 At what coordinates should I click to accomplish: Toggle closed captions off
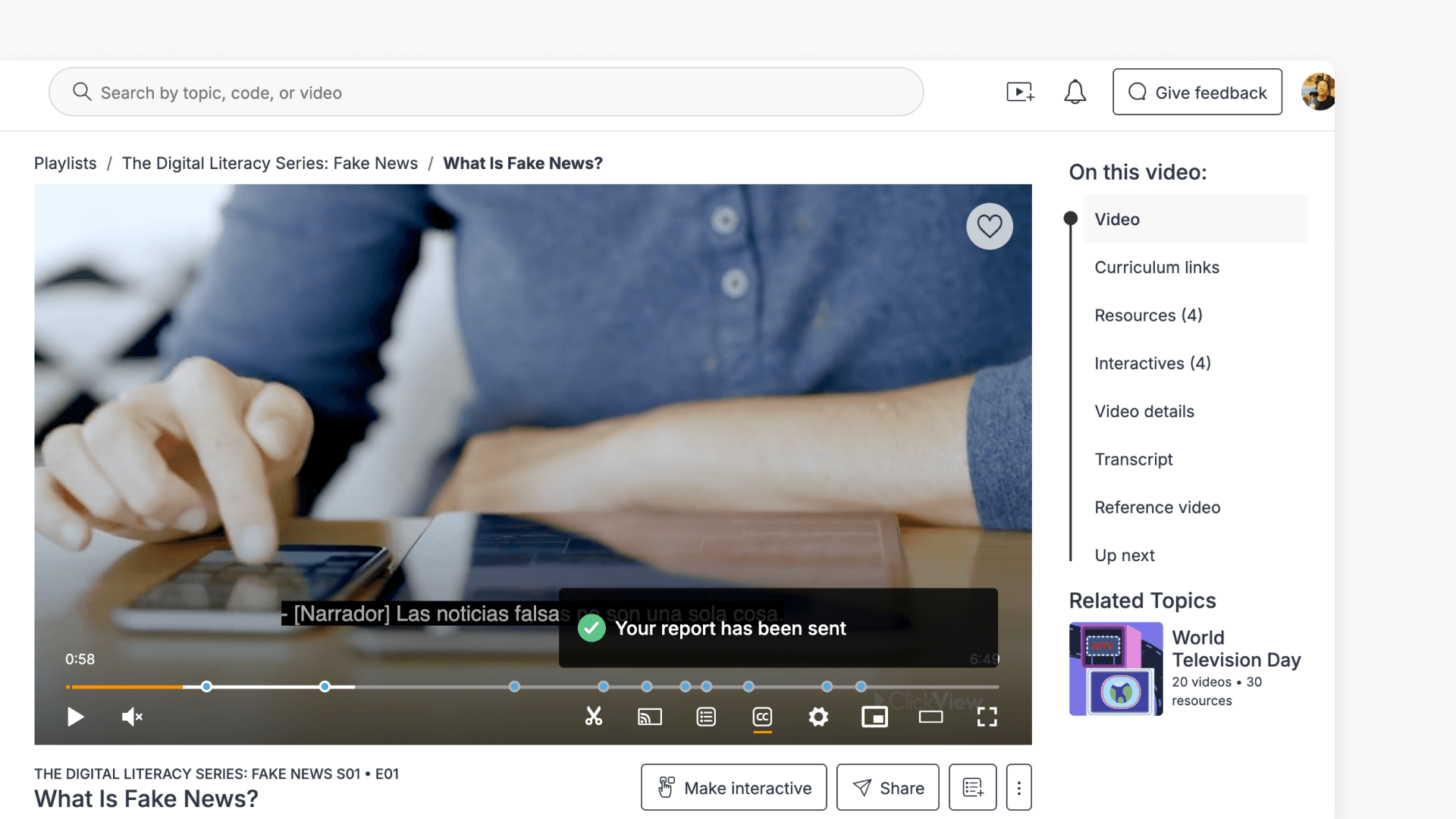click(762, 717)
